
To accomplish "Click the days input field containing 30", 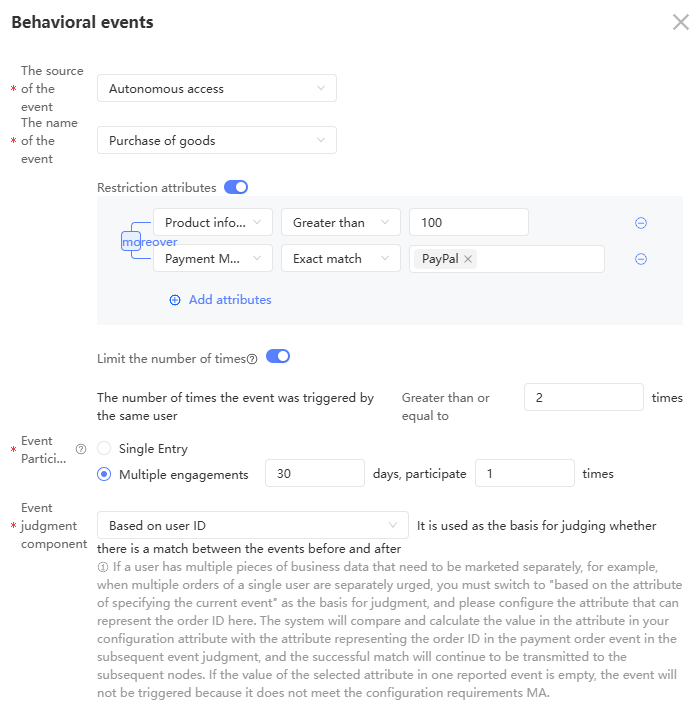I will point(314,473).
